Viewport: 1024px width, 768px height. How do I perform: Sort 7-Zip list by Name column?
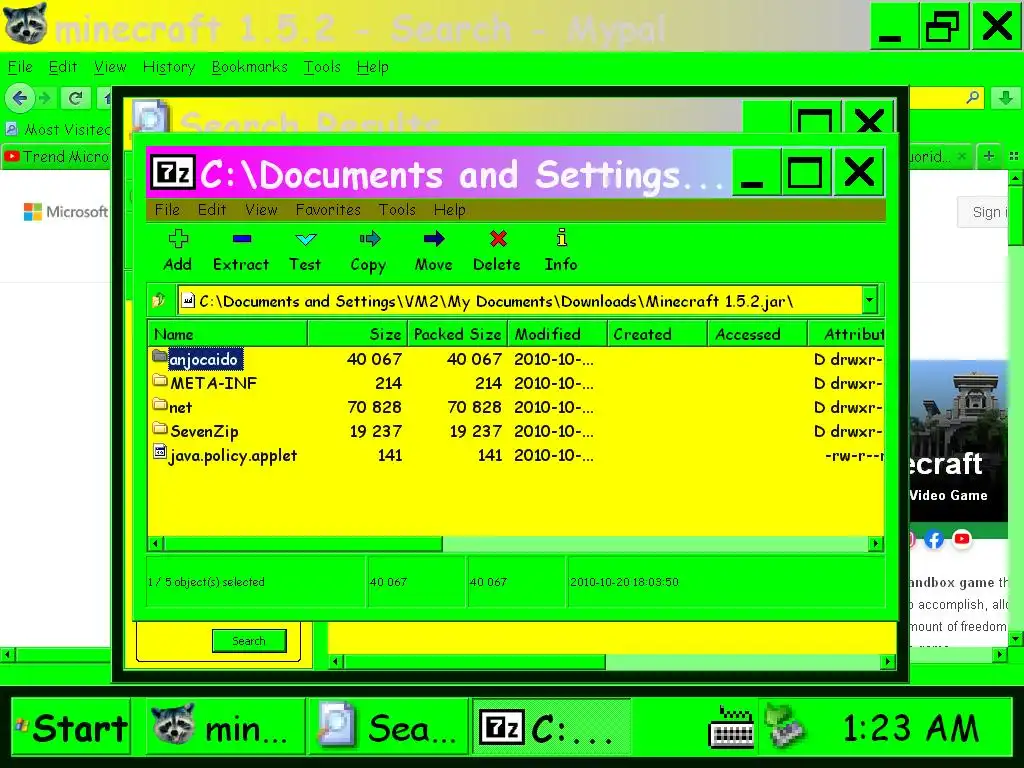228,334
